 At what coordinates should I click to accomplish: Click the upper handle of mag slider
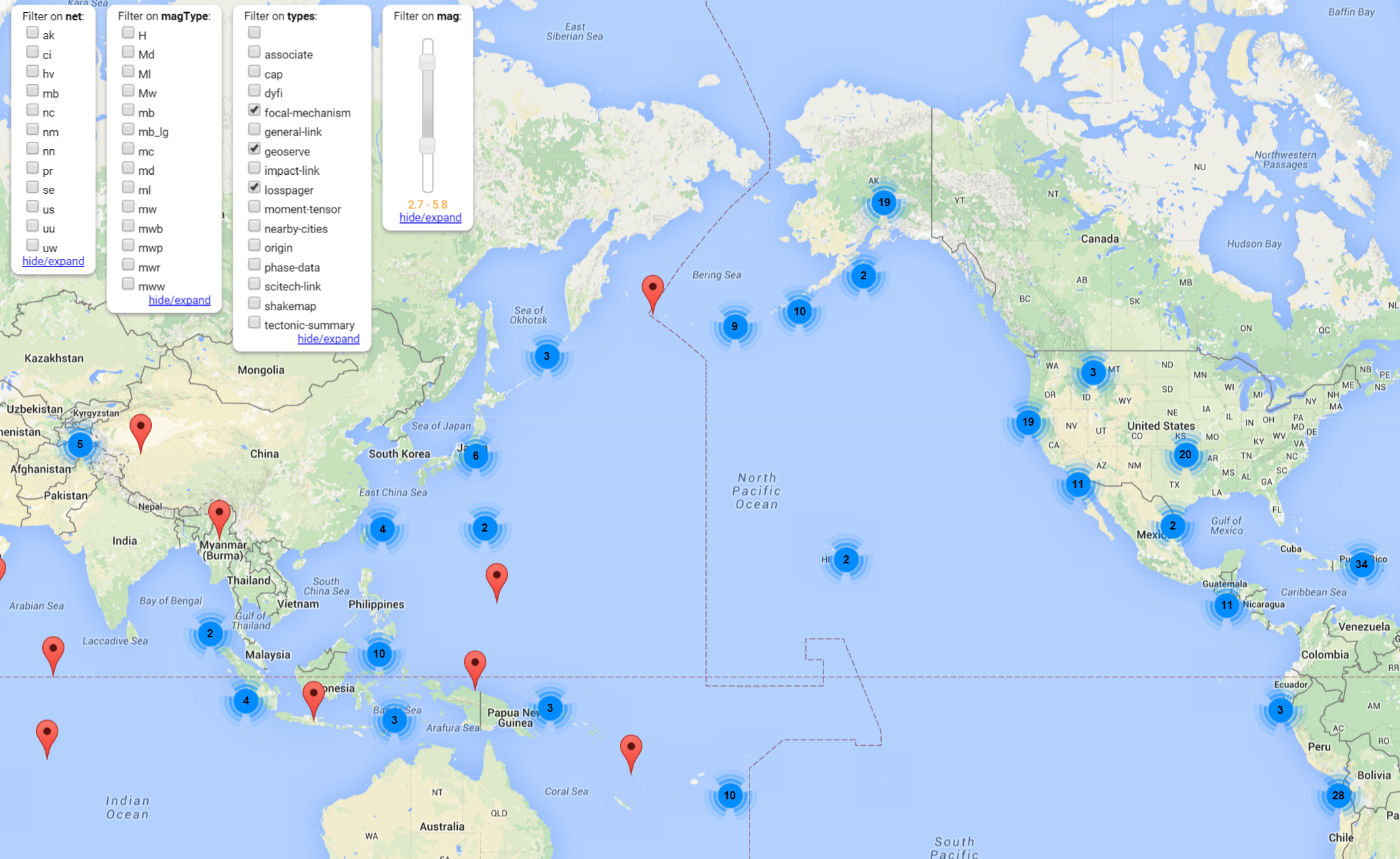tap(427, 62)
